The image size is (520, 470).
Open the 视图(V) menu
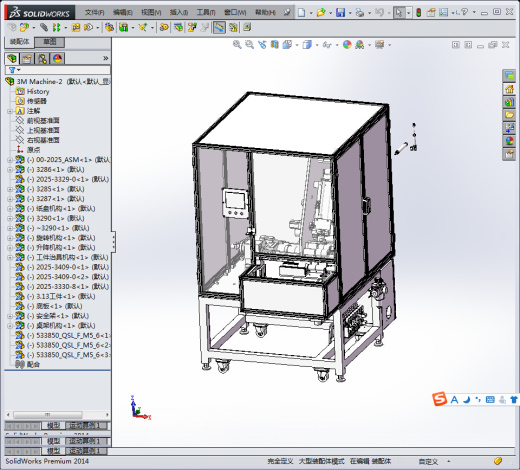tap(151, 13)
